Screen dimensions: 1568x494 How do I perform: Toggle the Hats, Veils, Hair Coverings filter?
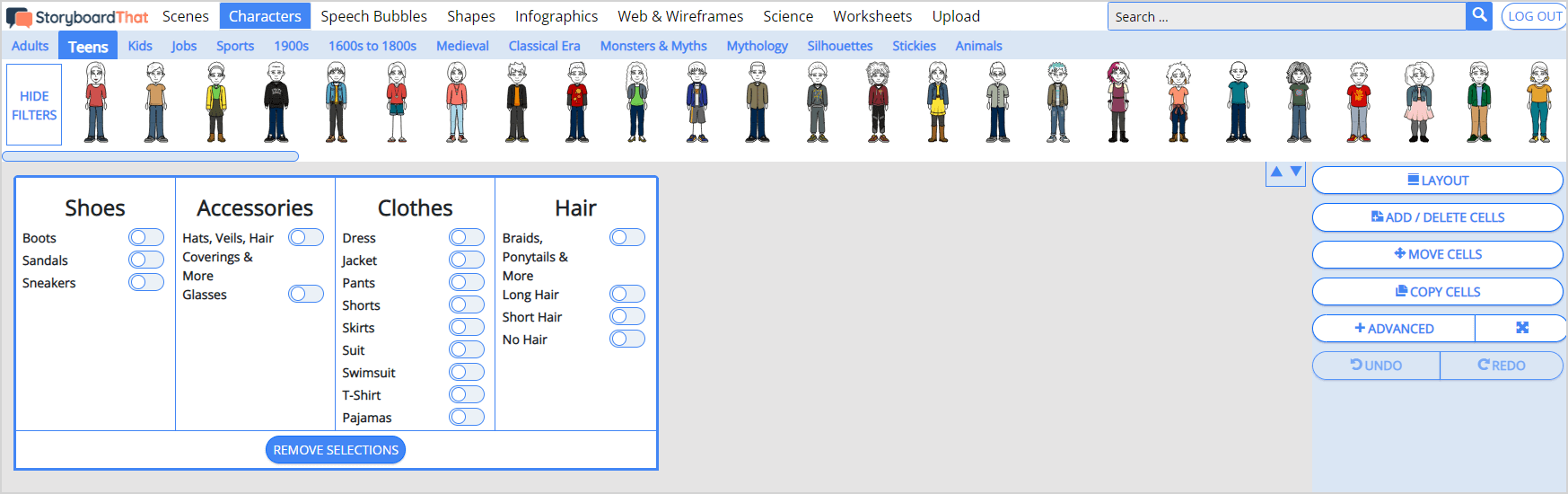(306, 237)
